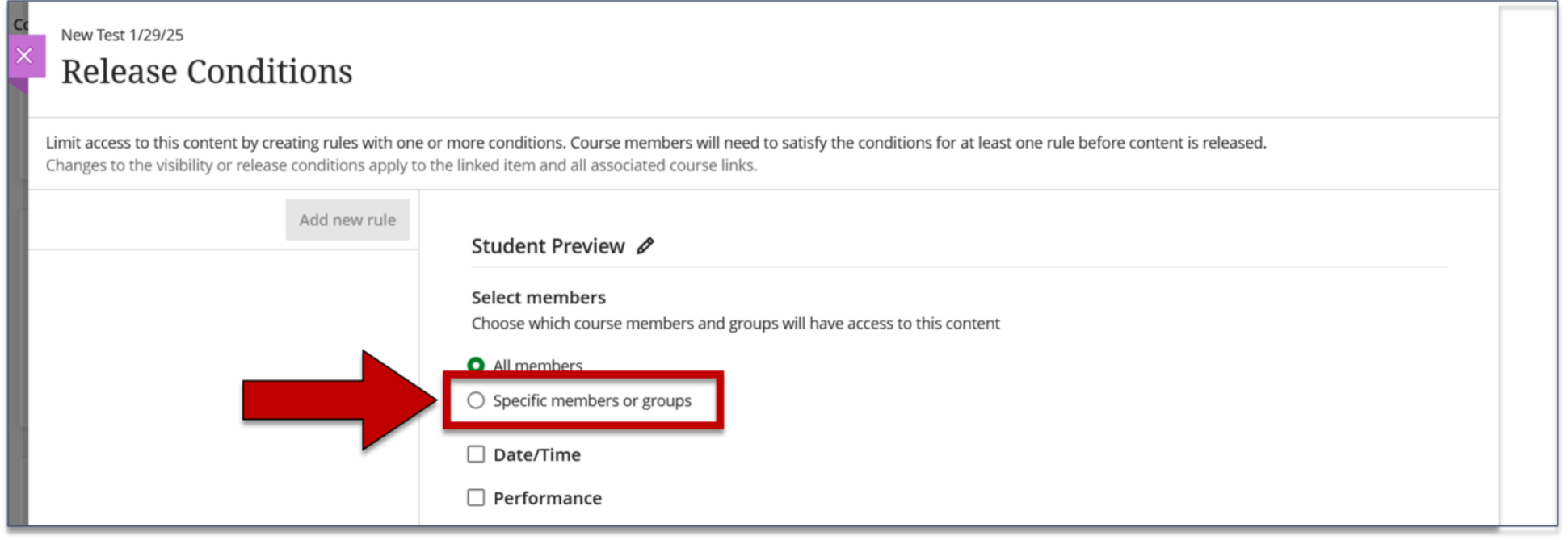Click the Release Conditions panel title

pos(207,72)
